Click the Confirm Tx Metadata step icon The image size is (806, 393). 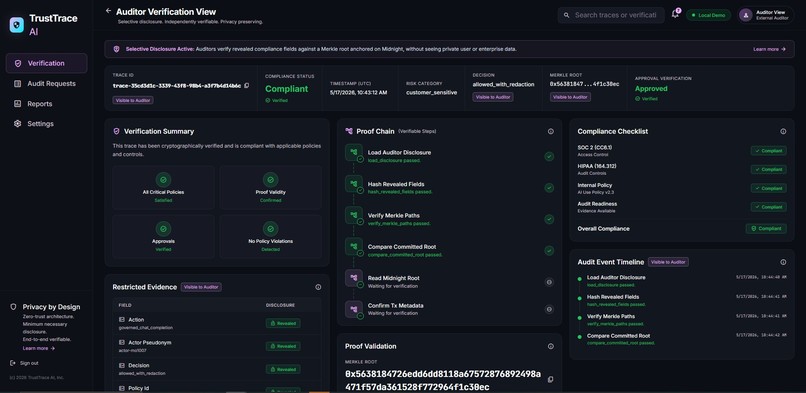tap(354, 309)
